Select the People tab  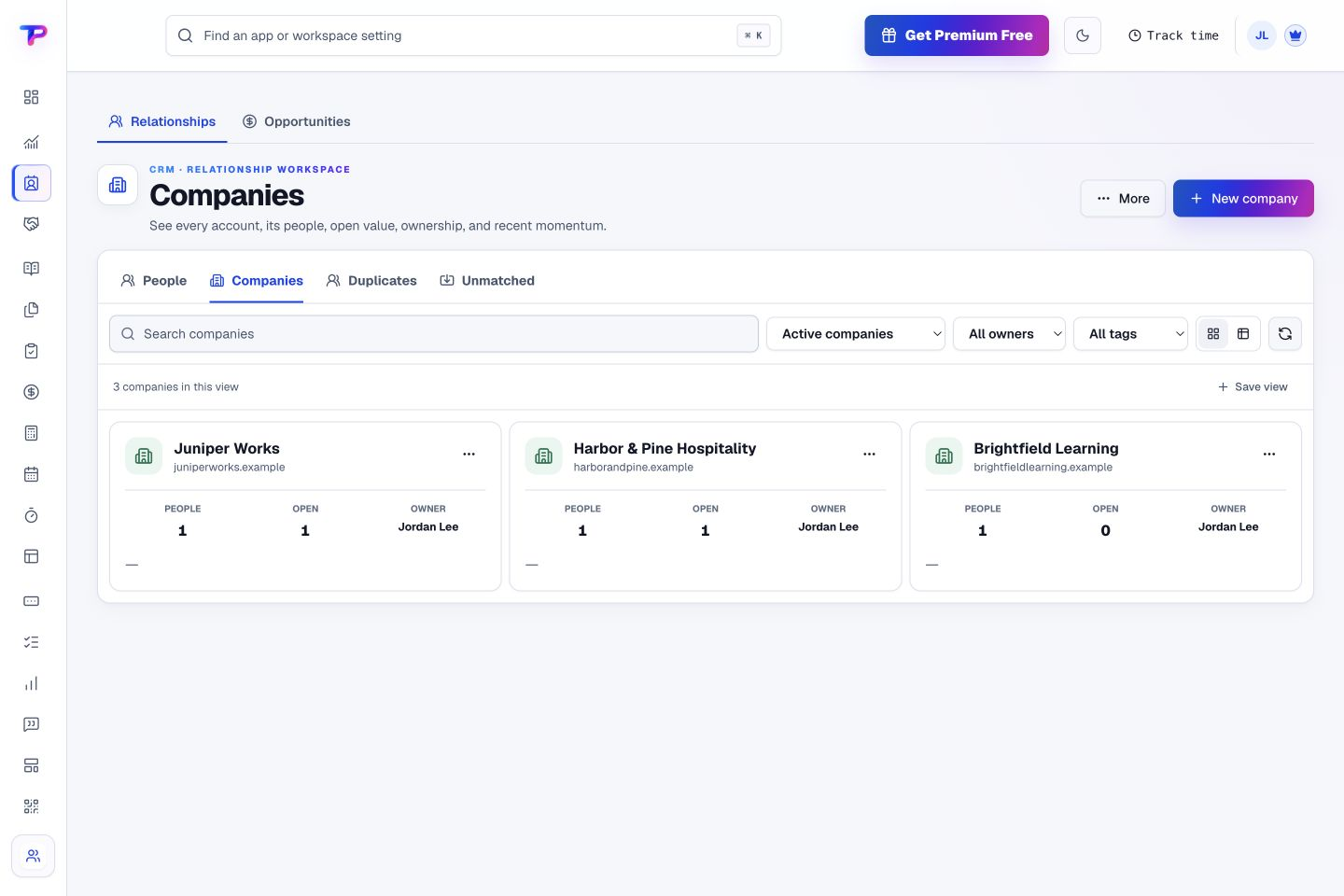point(154,281)
